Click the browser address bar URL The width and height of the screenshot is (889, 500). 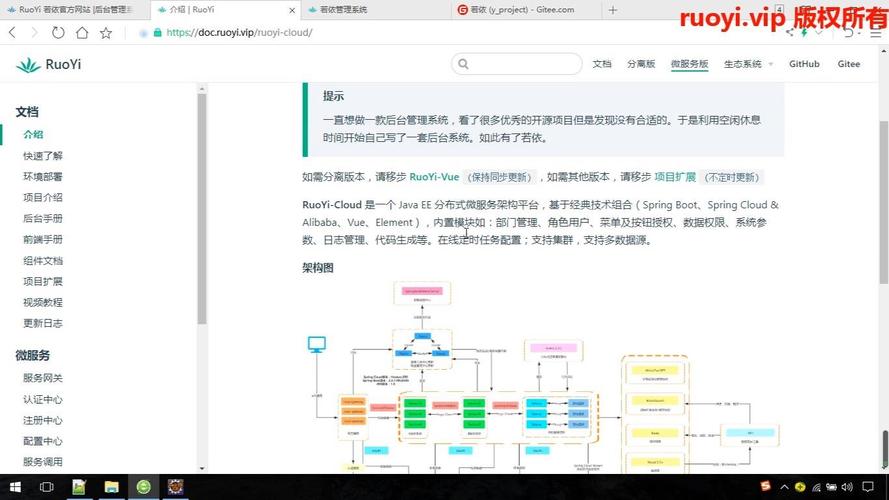coord(239,33)
